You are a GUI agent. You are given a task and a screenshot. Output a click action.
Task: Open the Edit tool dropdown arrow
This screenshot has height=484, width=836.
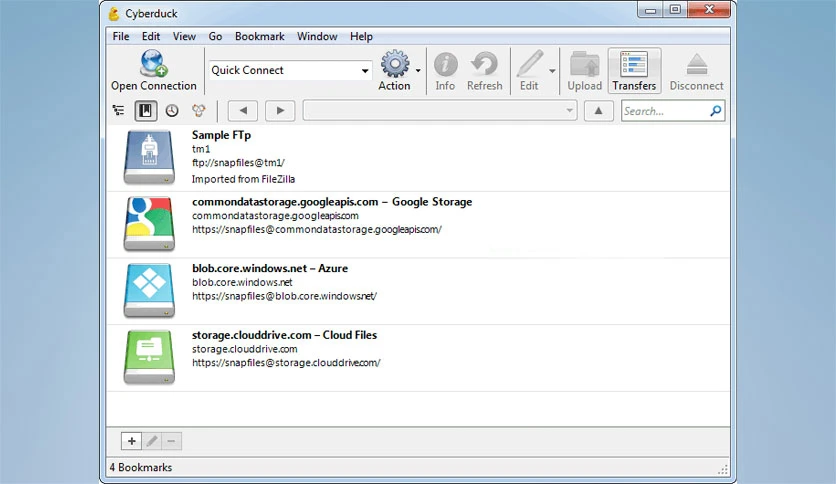[x=552, y=70]
